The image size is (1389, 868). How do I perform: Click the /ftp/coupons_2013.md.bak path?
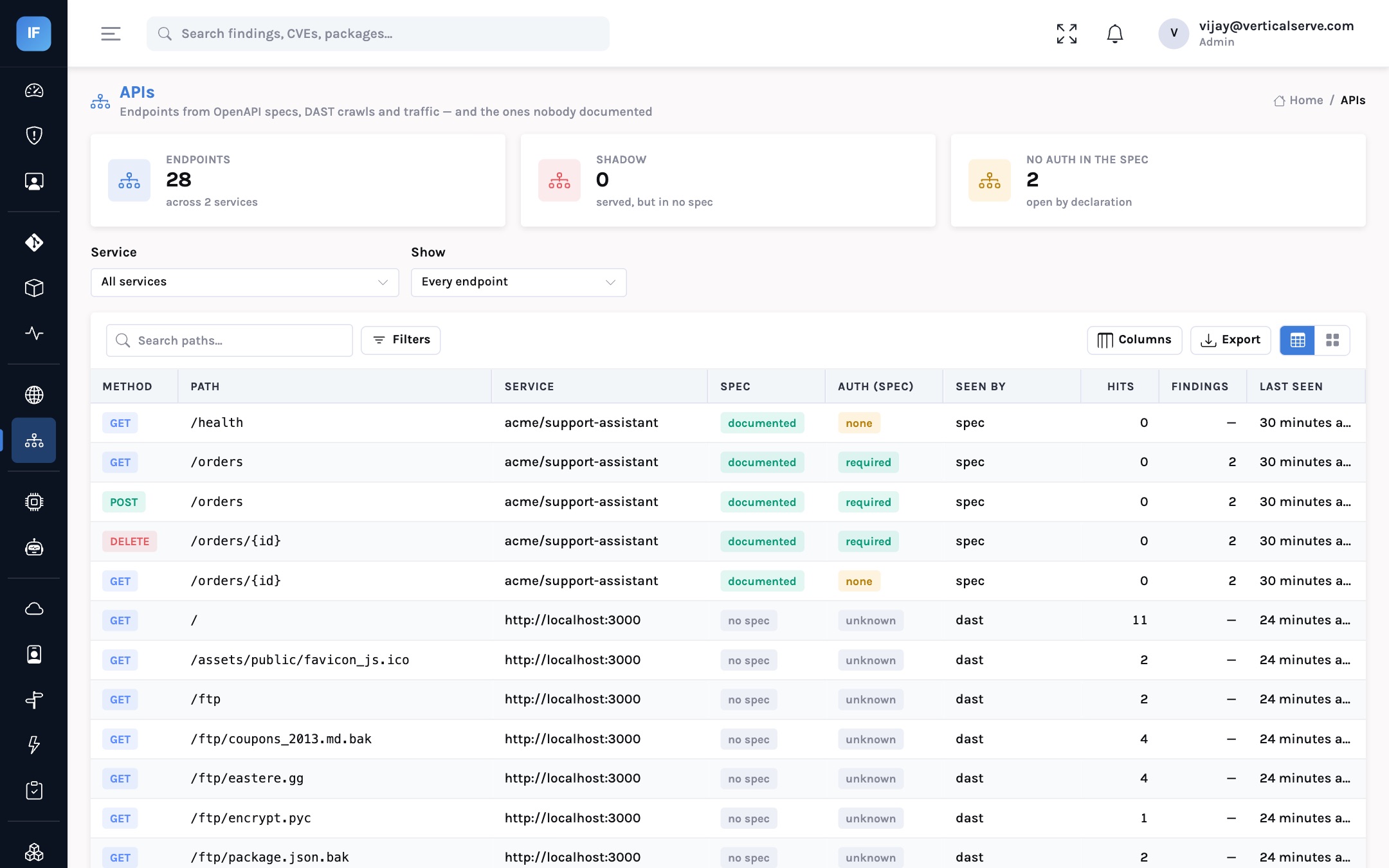(281, 739)
